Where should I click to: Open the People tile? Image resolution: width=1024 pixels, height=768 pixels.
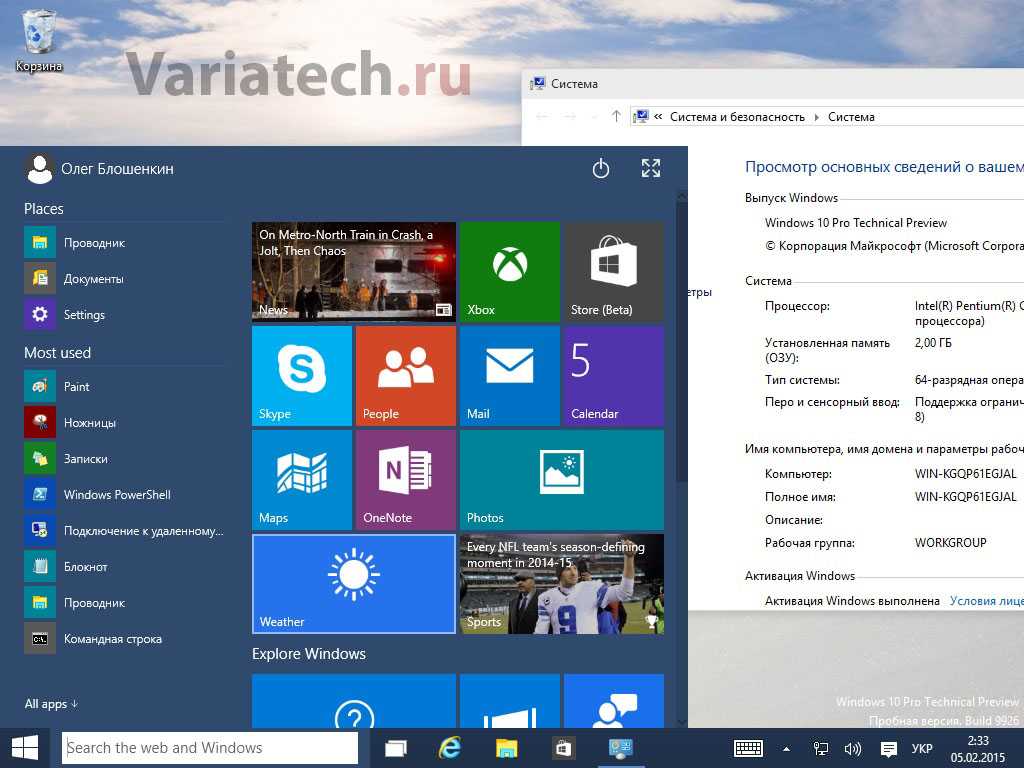[x=406, y=376]
